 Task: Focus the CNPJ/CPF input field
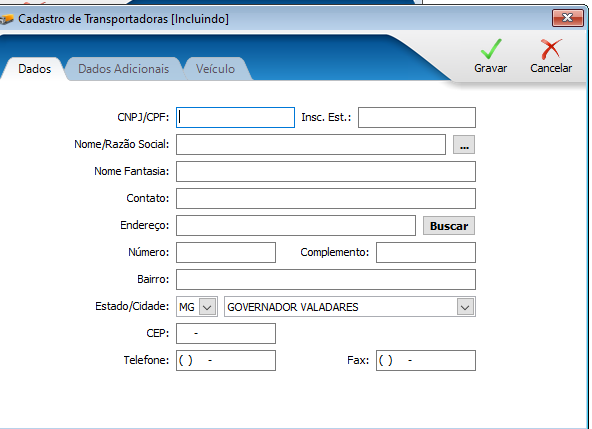coord(235,117)
